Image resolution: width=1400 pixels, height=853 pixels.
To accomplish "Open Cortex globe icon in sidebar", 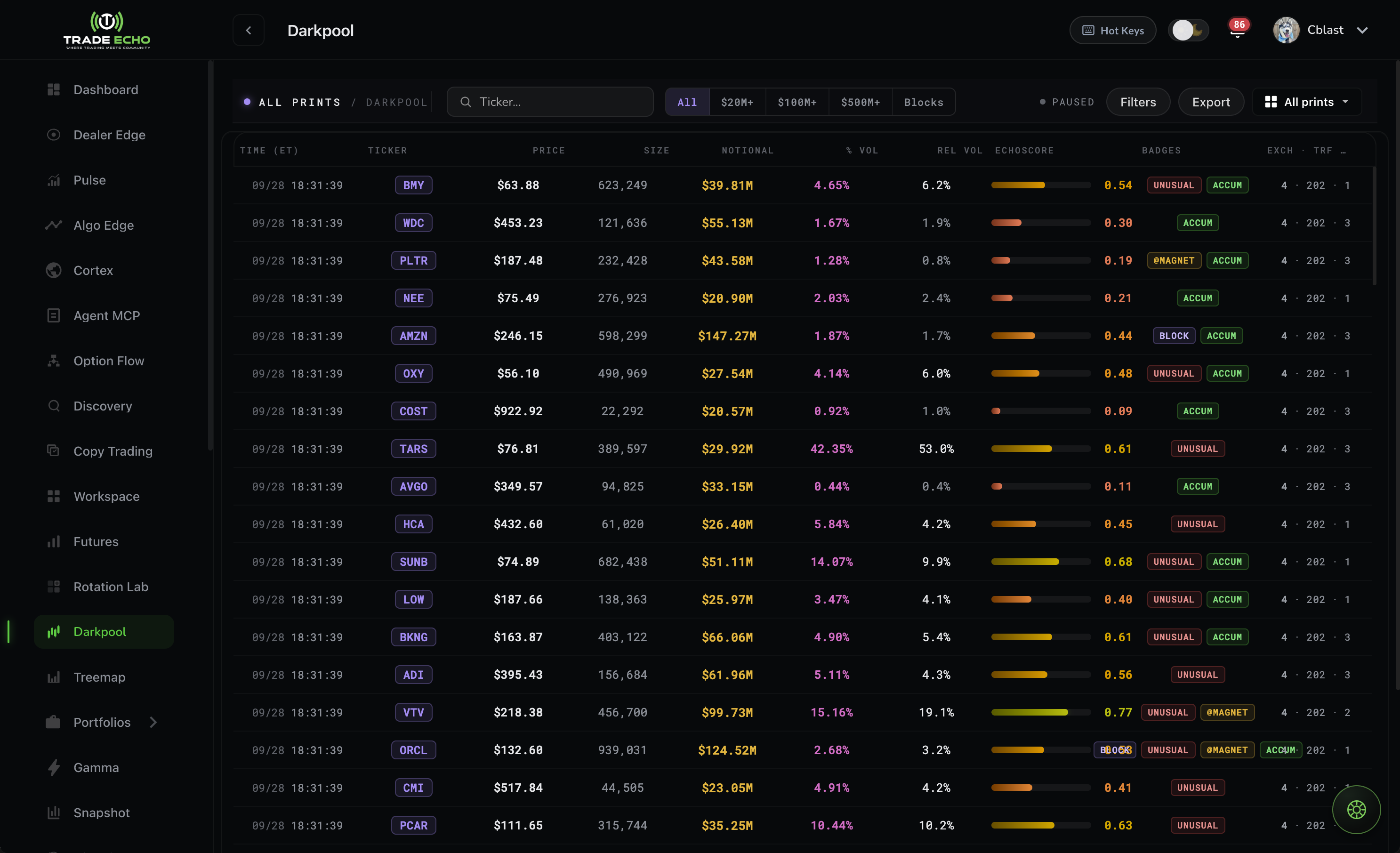I will coord(53,271).
